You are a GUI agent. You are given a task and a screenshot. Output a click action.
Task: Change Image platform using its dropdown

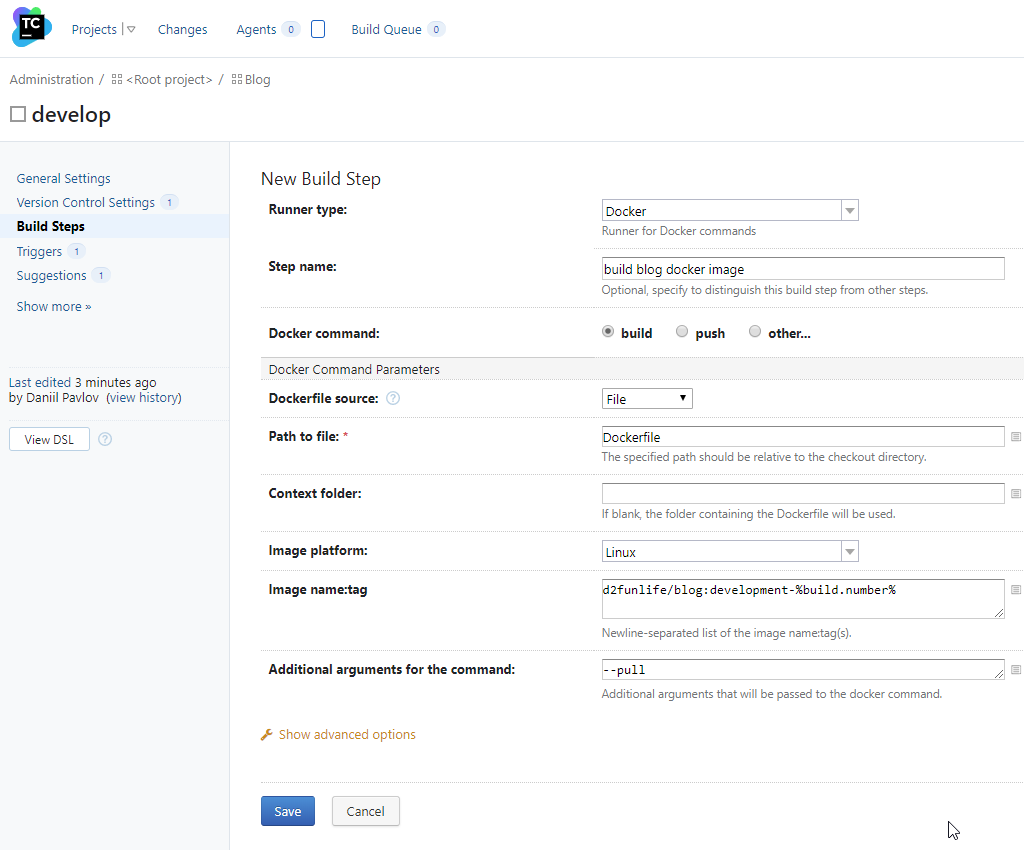click(x=849, y=551)
